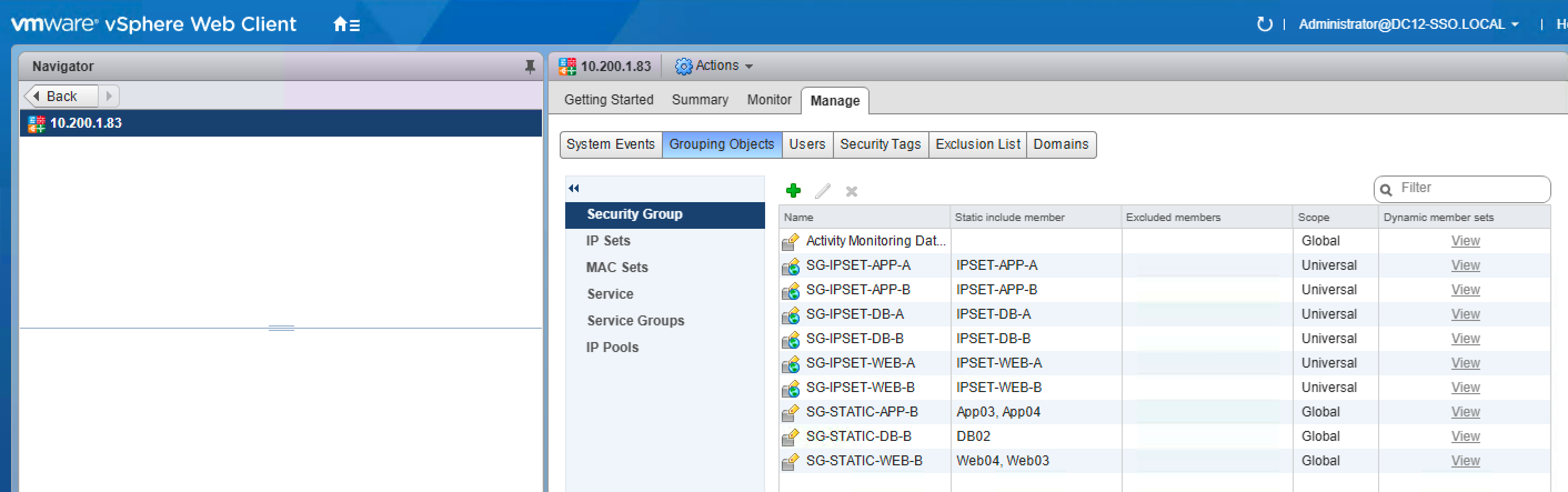Switch to the Monitor tab
This screenshot has width=1568, height=492.
769,100
